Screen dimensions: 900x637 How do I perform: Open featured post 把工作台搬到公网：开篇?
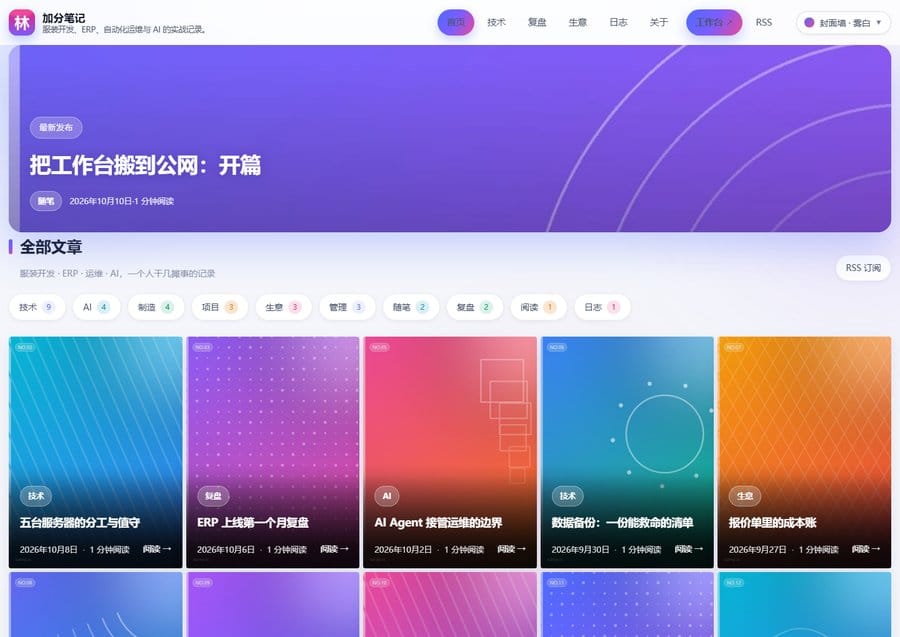(145, 165)
